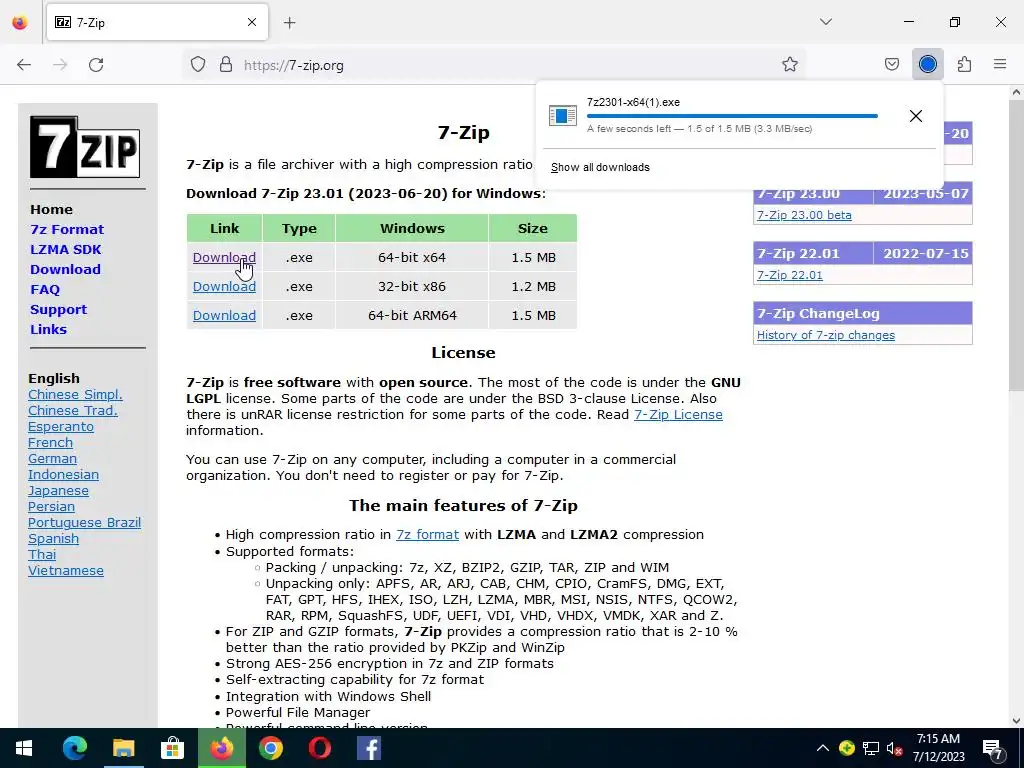The height and width of the screenshot is (768, 1024).
Task: Click the network tray icon
Action: click(x=871, y=748)
